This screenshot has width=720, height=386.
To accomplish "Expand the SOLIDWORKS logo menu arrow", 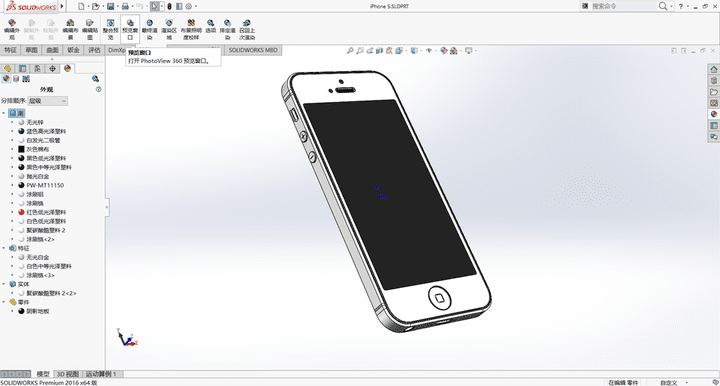I will 62,6.
